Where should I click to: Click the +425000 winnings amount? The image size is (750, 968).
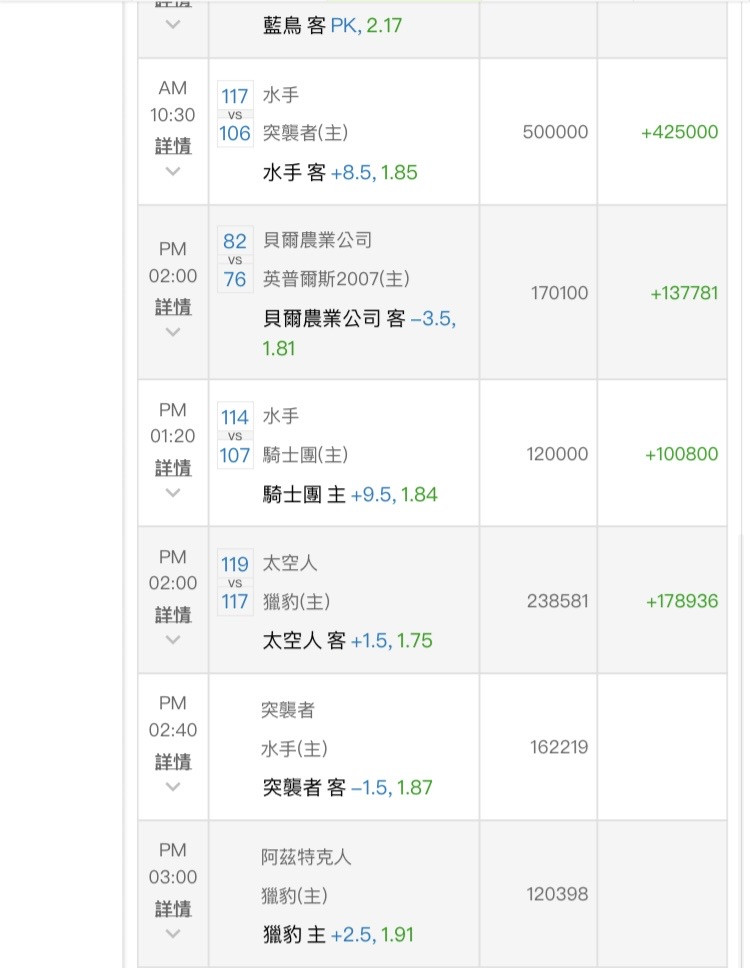click(x=680, y=132)
